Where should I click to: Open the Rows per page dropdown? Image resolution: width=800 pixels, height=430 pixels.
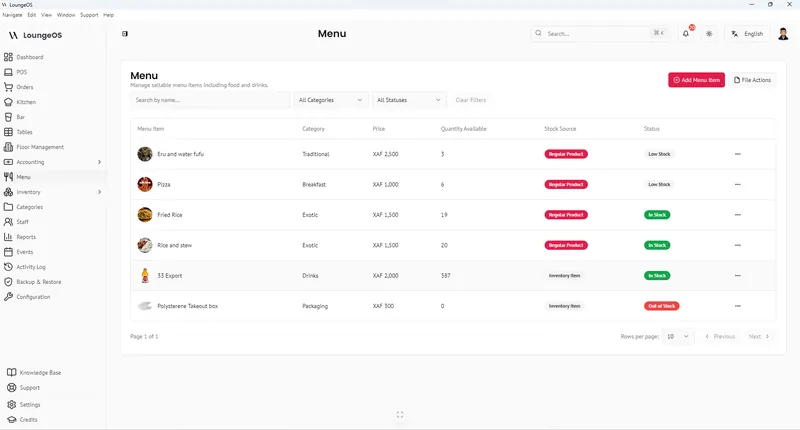[678, 336]
